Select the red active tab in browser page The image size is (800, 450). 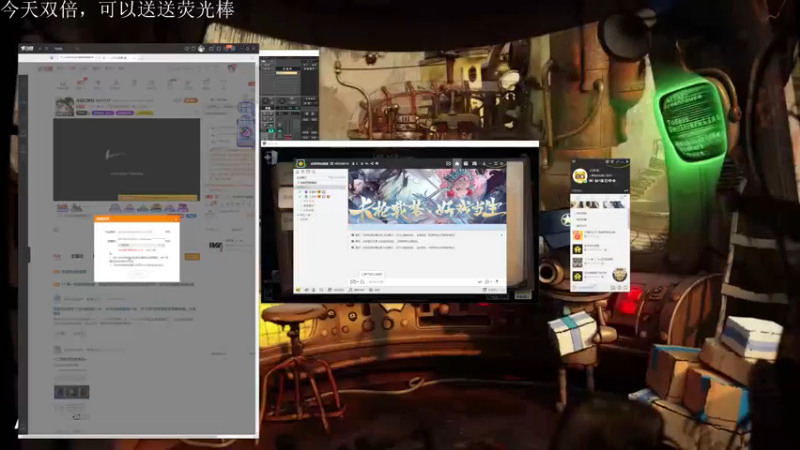coord(57,256)
